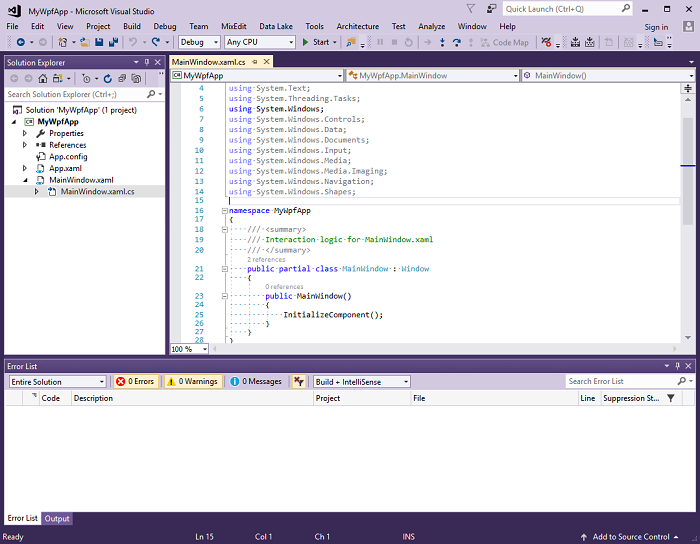Image resolution: width=700 pixels, height=544 pixels.
Task: Toggle the 0 Warnings filter
Action: pyautogui.click(x=192, y=381)
